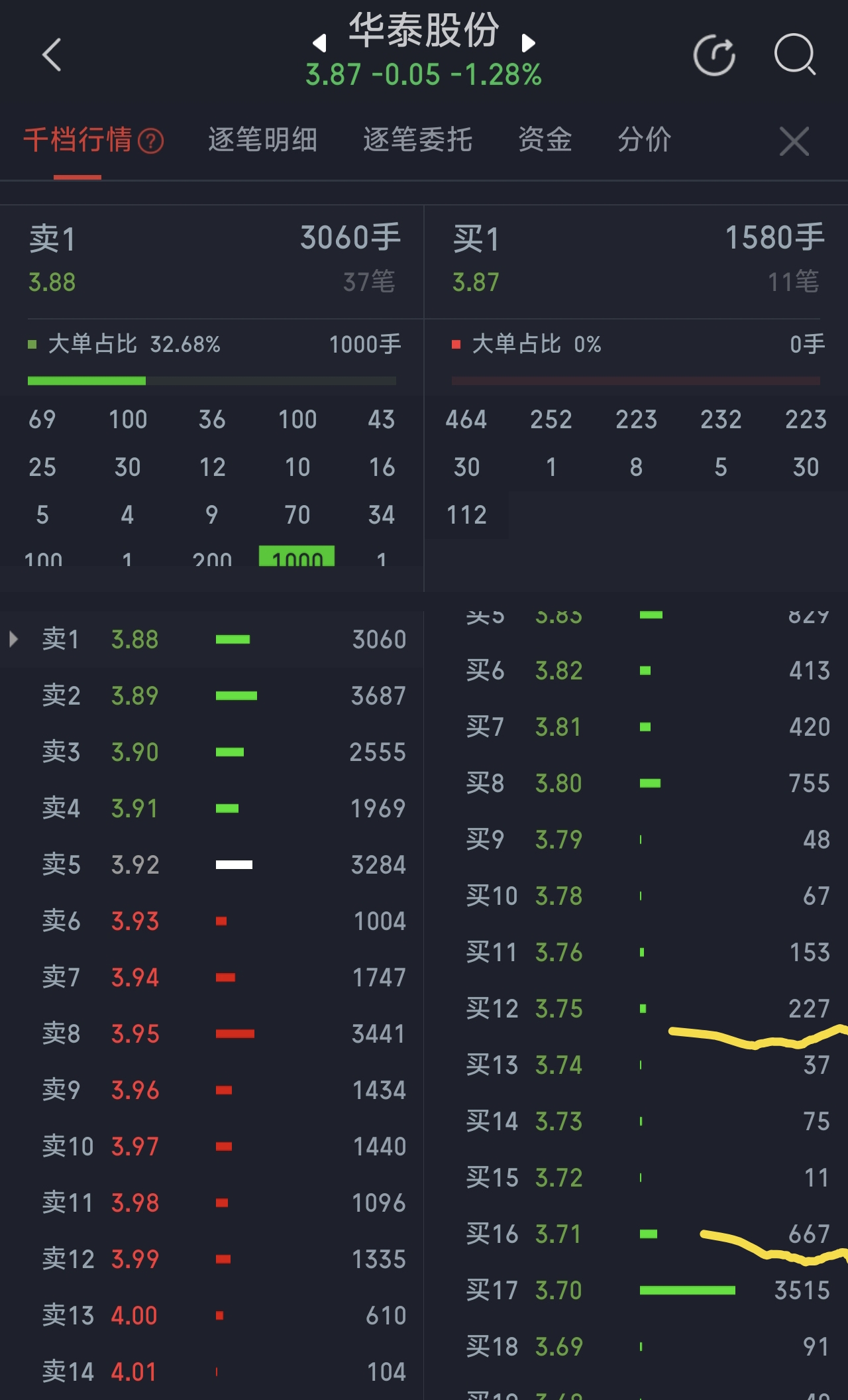Tap the 3.87 -0.05 -1.28% price line
The height and width of the screenshot is (1400, 848).
coord(424,75)
